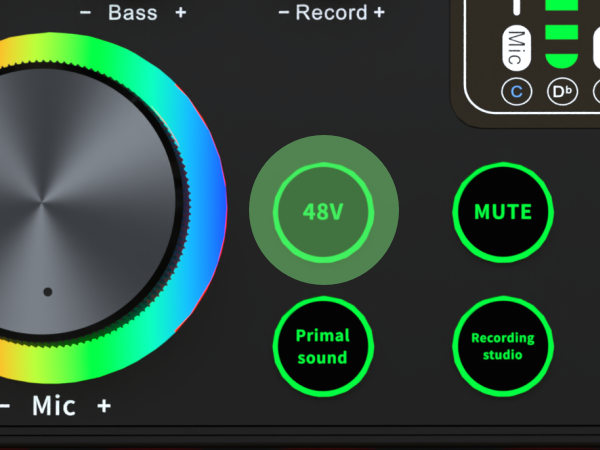Click the Record label text
This screenshot has height=450, width=600.
pos(331,13)
